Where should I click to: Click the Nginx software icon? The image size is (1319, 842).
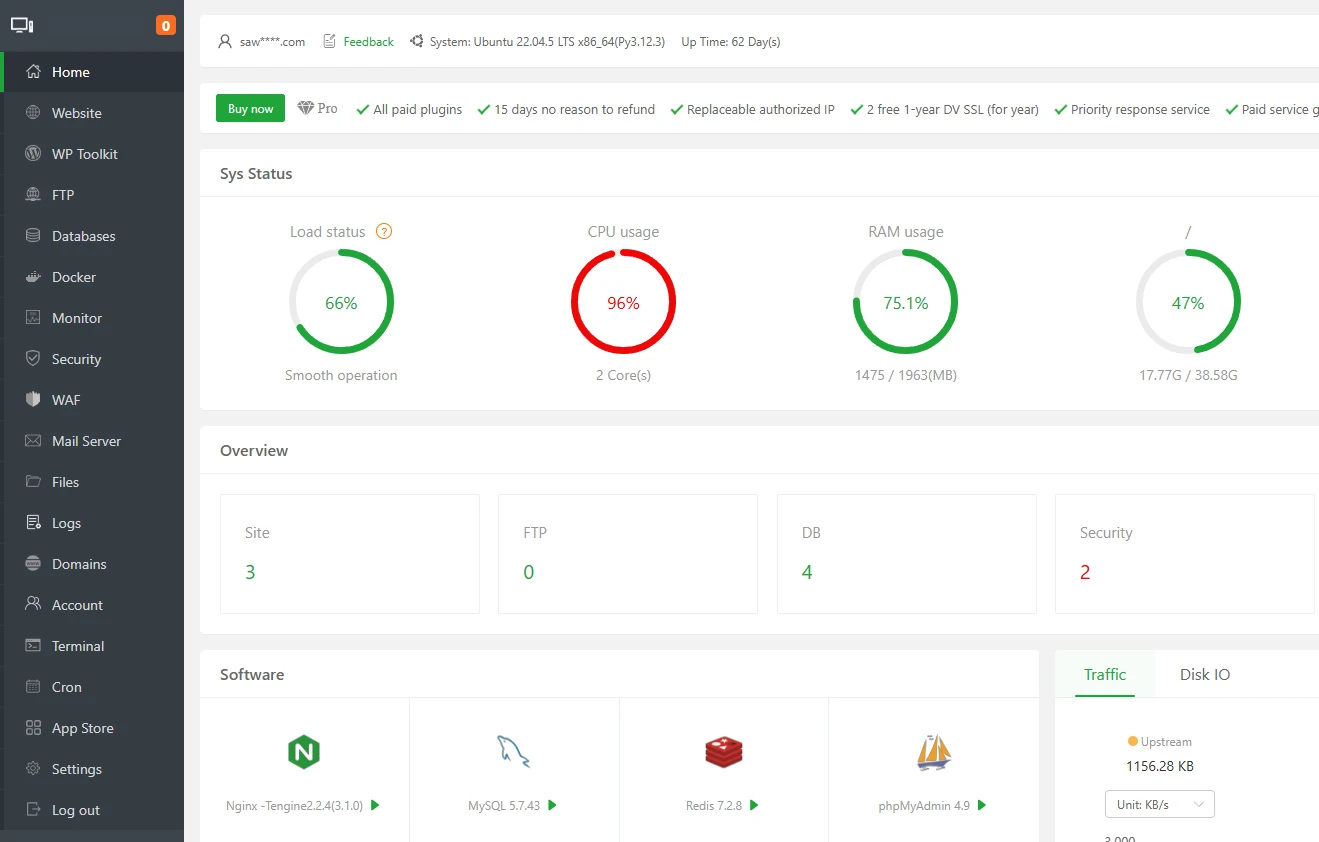pos(303,751)
